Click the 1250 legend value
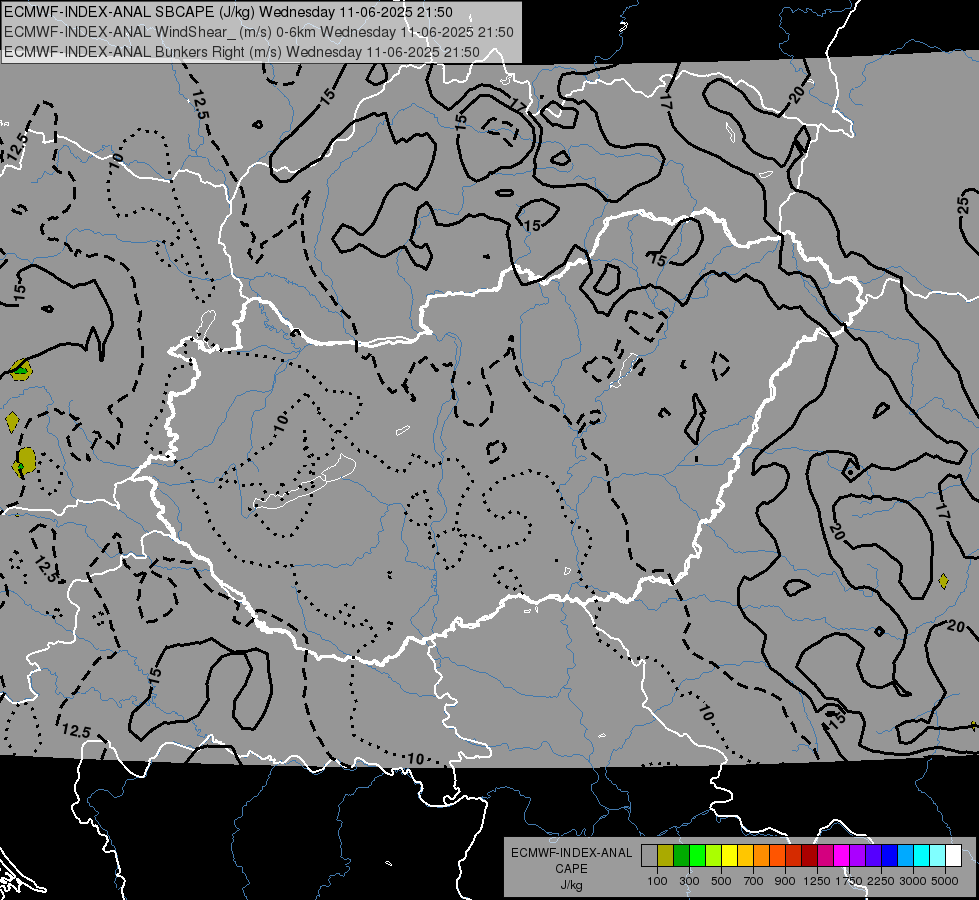The width and height of the screenshot is (979, 900). tap(817, 881)
